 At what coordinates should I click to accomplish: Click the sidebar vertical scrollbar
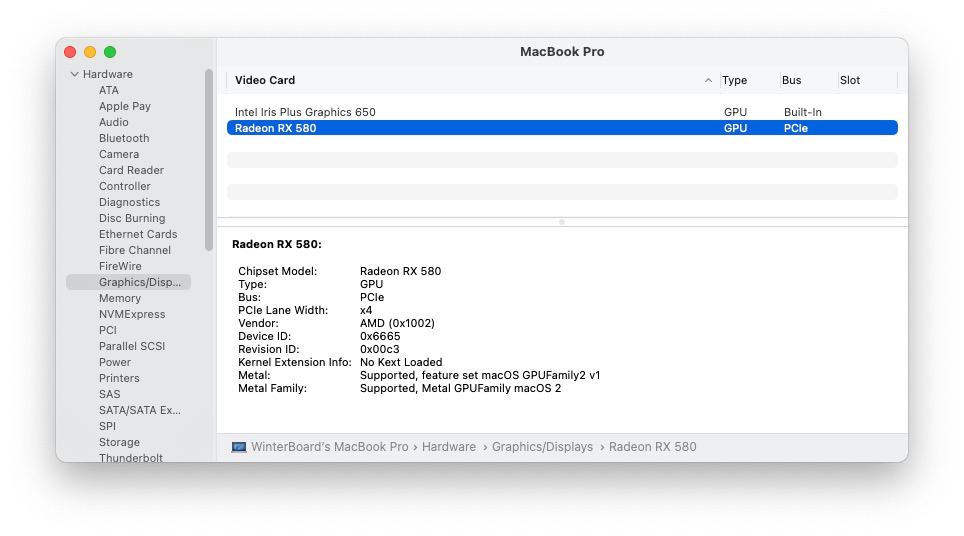(x=208, y=160)
